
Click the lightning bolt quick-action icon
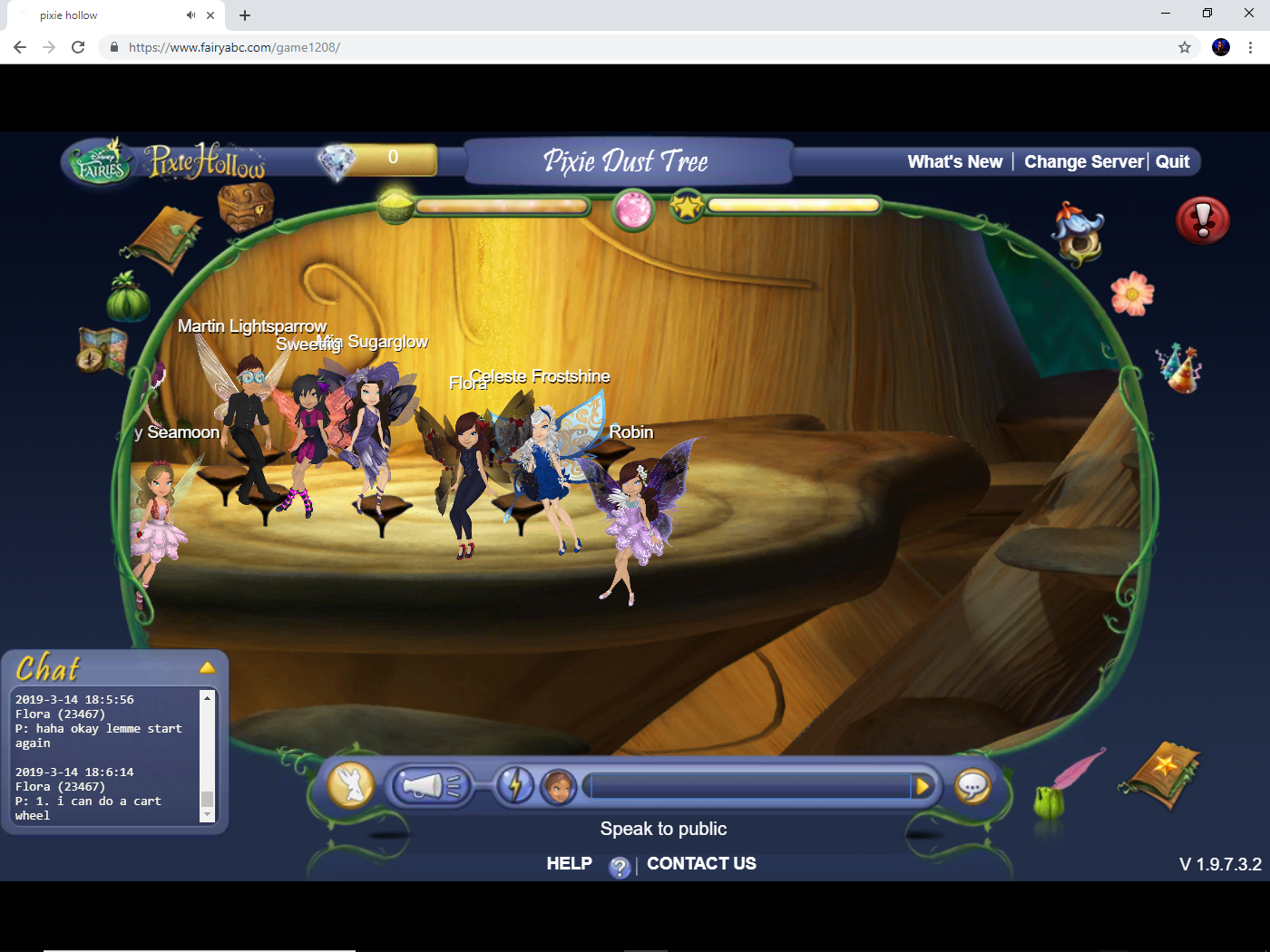point(515,786)
